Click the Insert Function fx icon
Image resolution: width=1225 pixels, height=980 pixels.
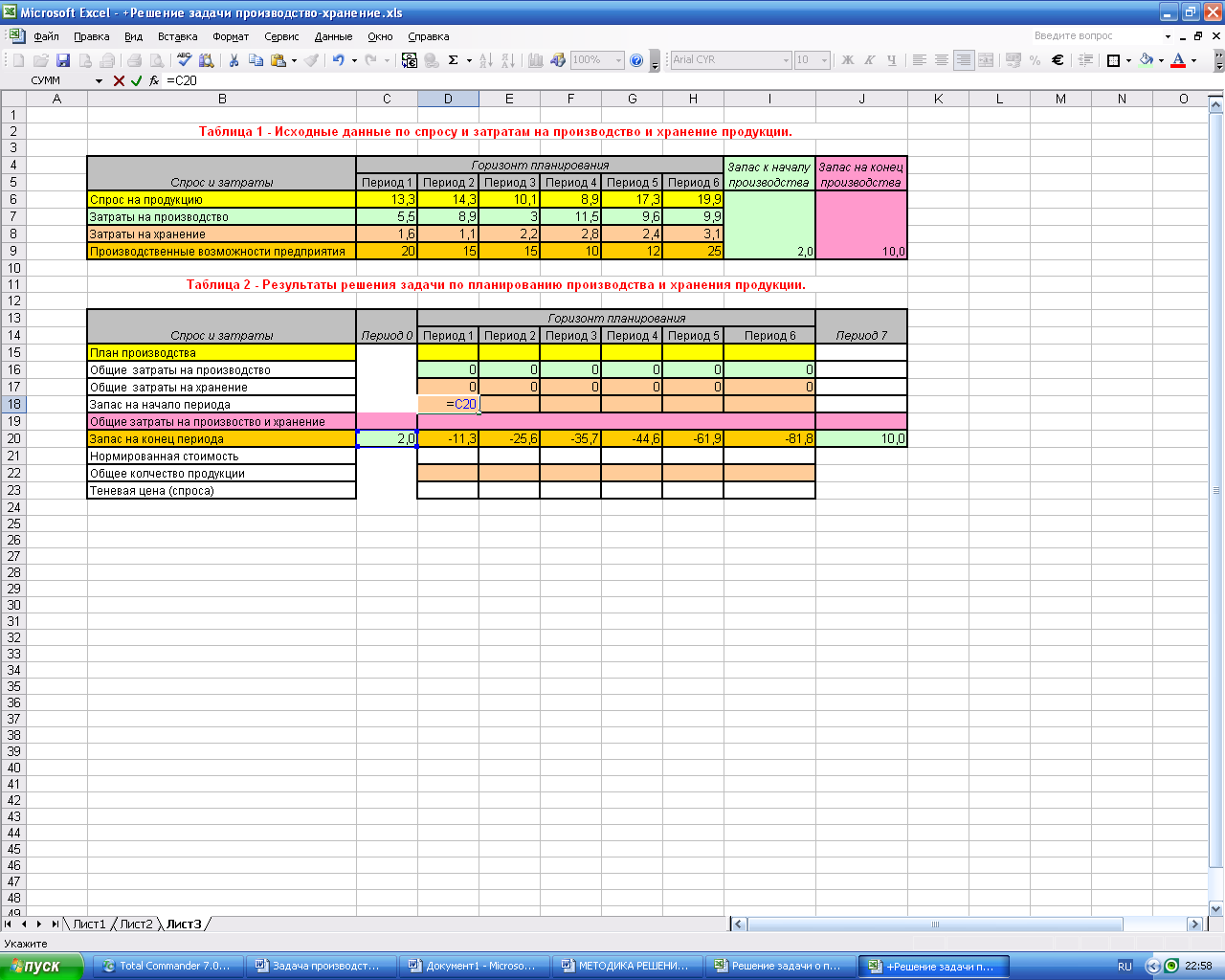(154, 80)
